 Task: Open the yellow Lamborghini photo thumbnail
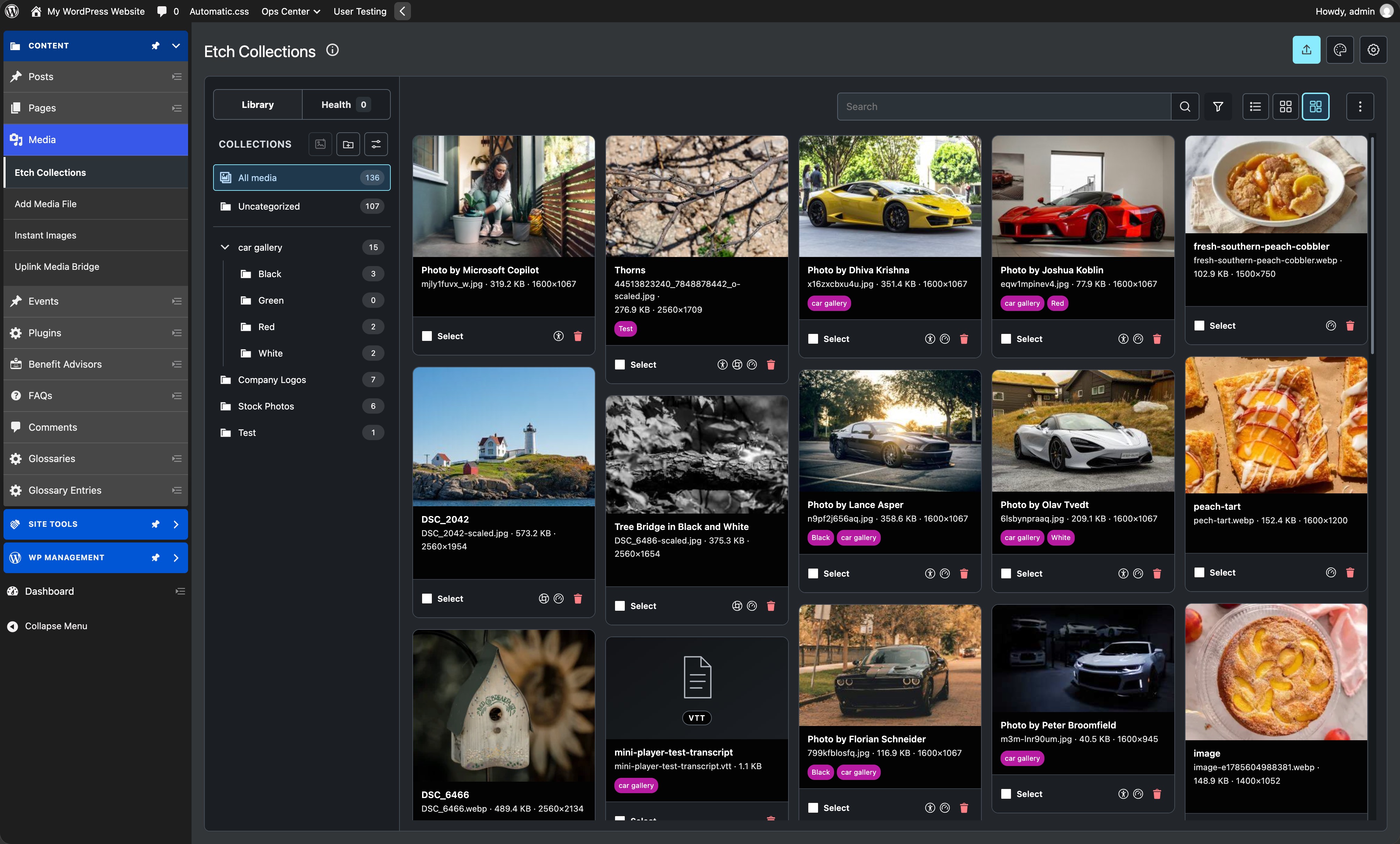click(x=890, y=196)
